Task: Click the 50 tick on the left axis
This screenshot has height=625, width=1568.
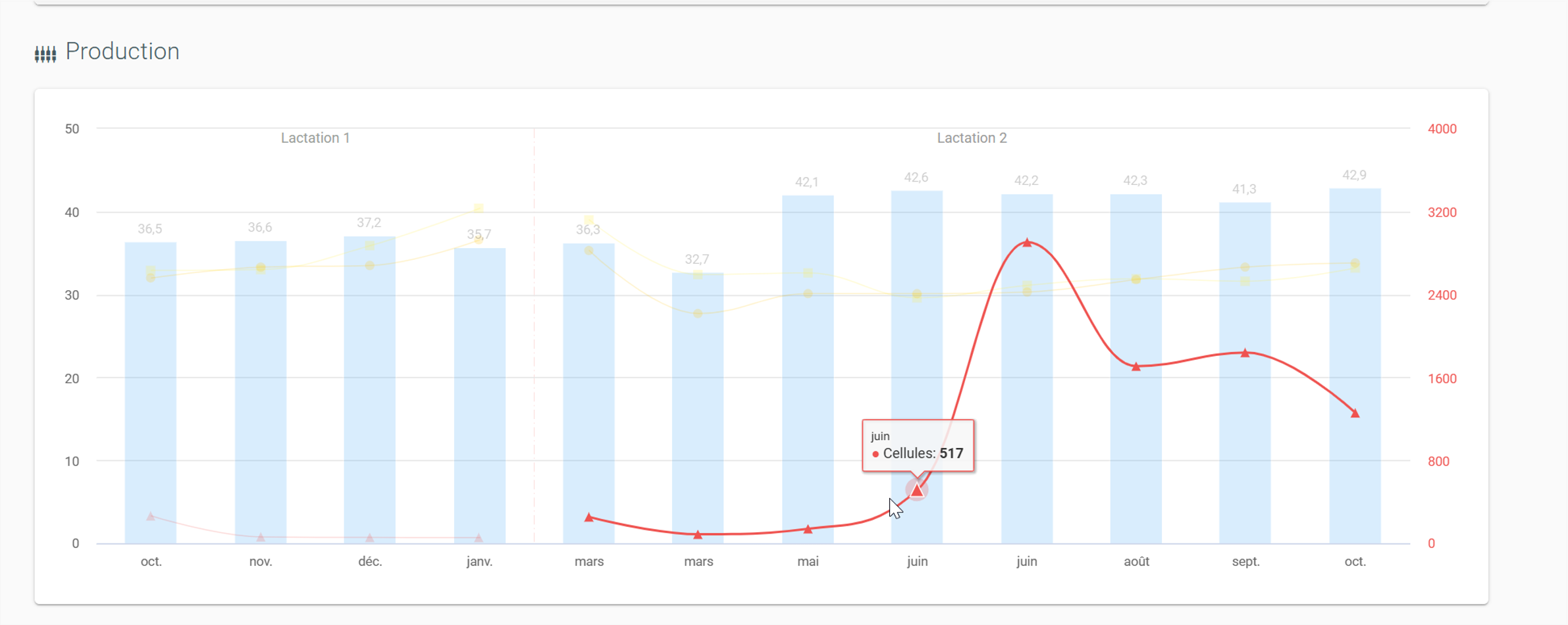Action: (x=72, y=129)
